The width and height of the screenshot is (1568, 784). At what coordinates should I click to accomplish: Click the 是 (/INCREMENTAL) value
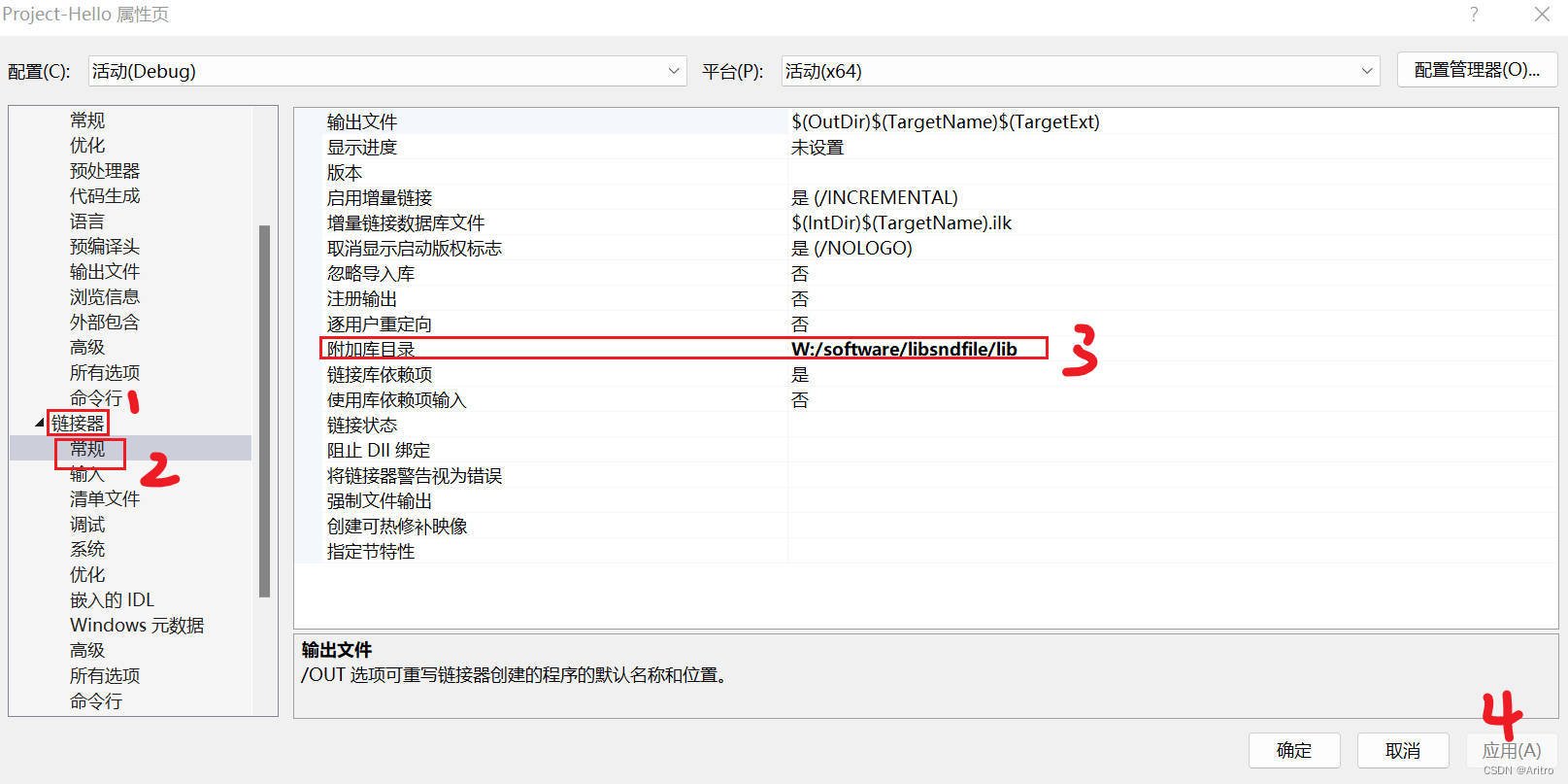click(875, 198)
